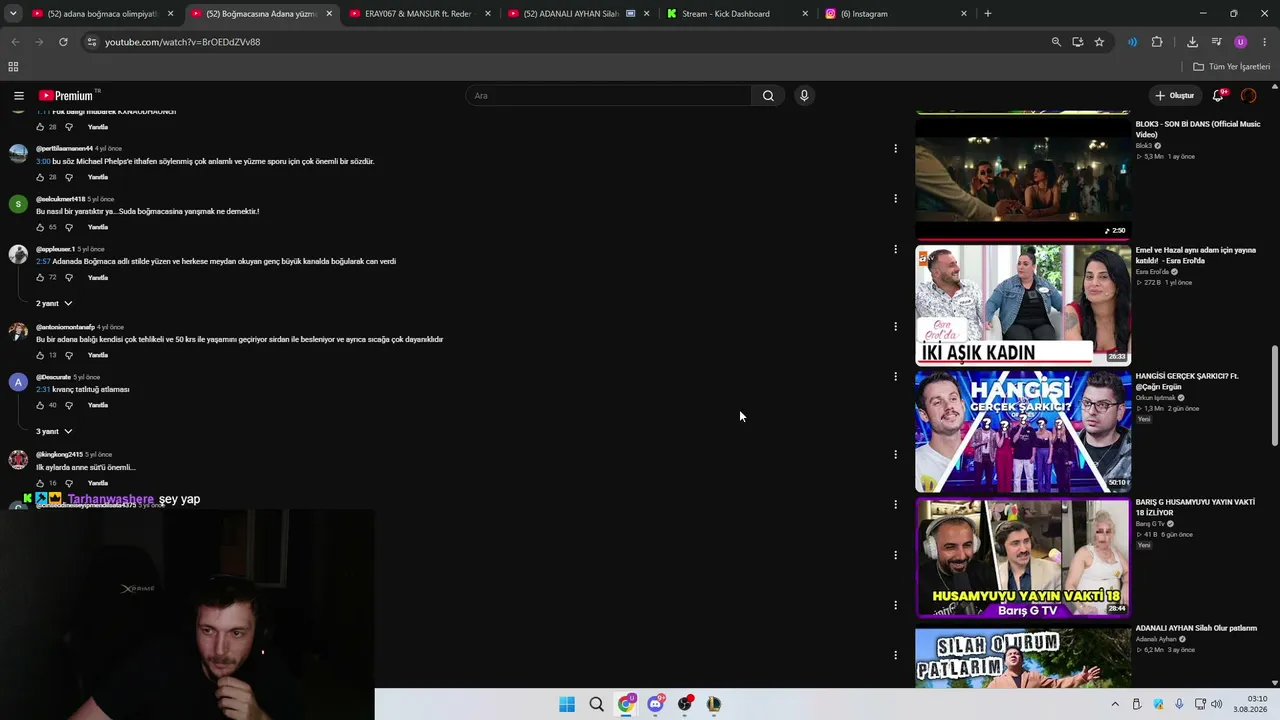
Task: Open the Tüm Yer İşaretleri bookmarks folder
Action: tap(1232, 67)
